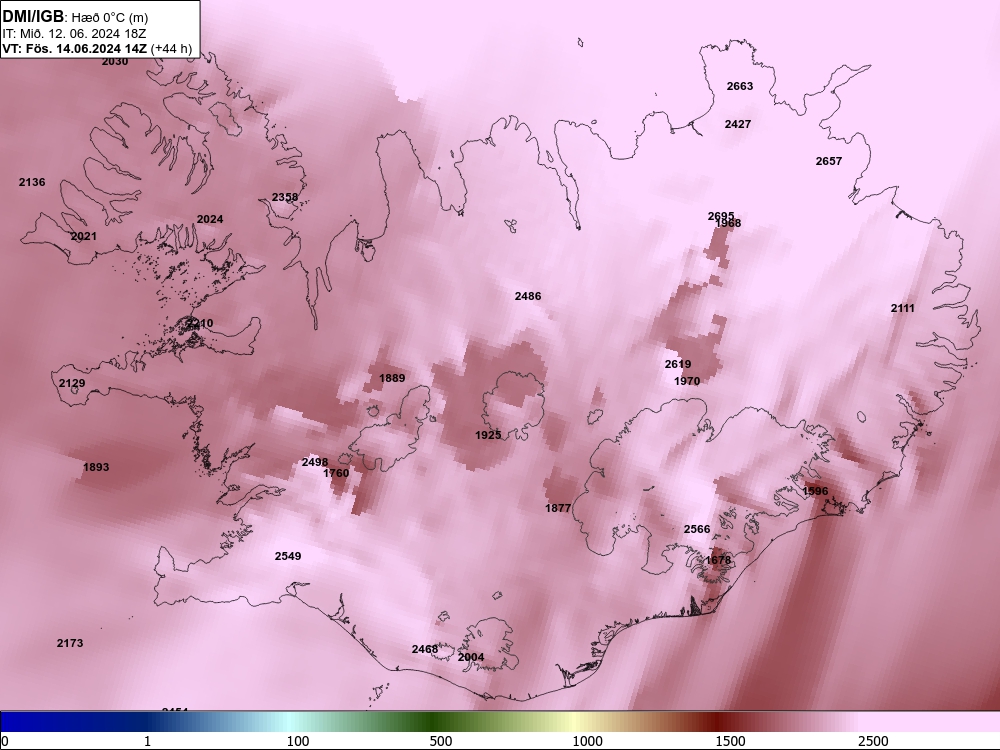
Task: Click the 2021 value on the map
Action: coord(84,237)
